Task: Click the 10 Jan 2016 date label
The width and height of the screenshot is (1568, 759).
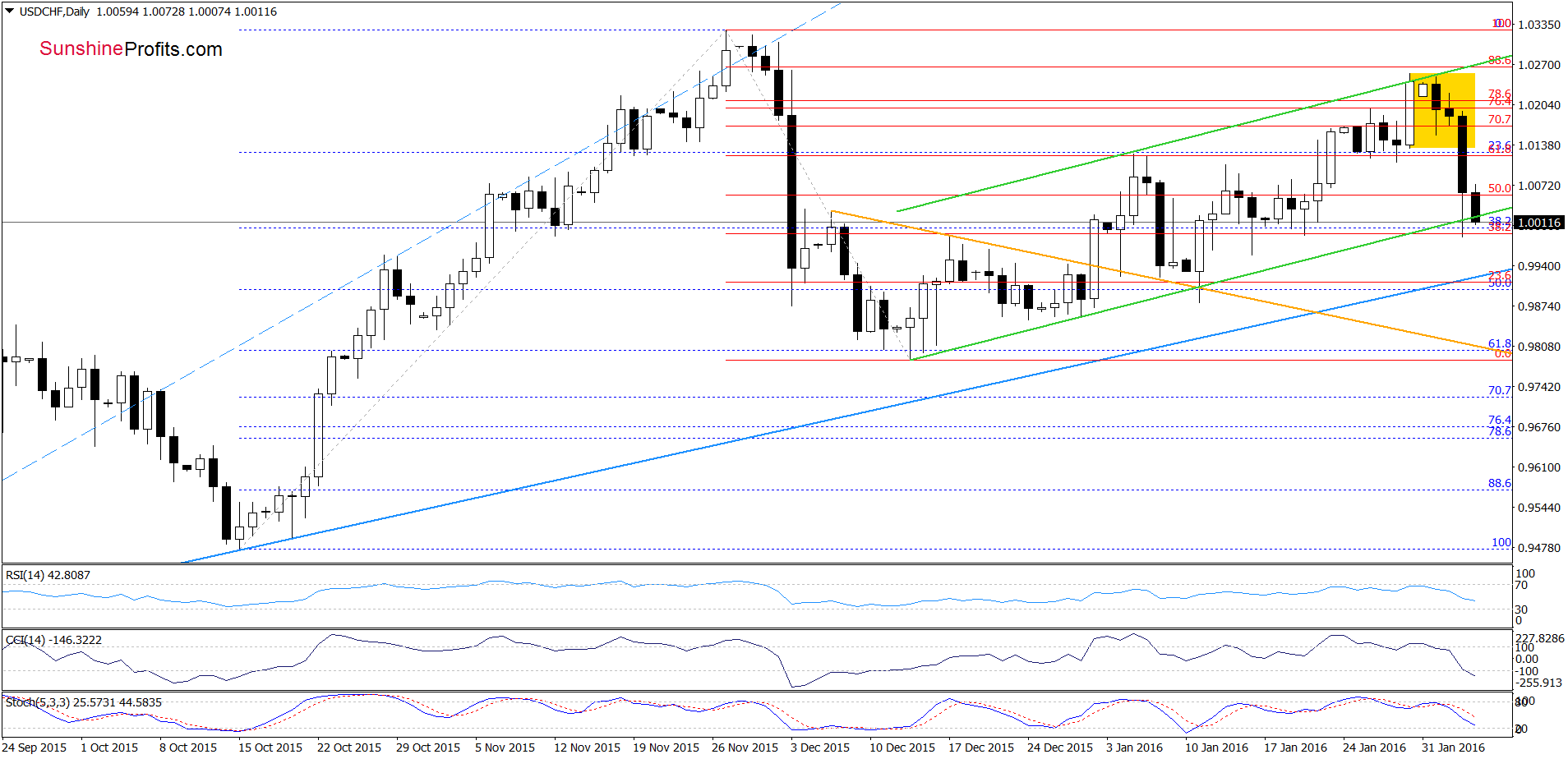Action: 1216,747
